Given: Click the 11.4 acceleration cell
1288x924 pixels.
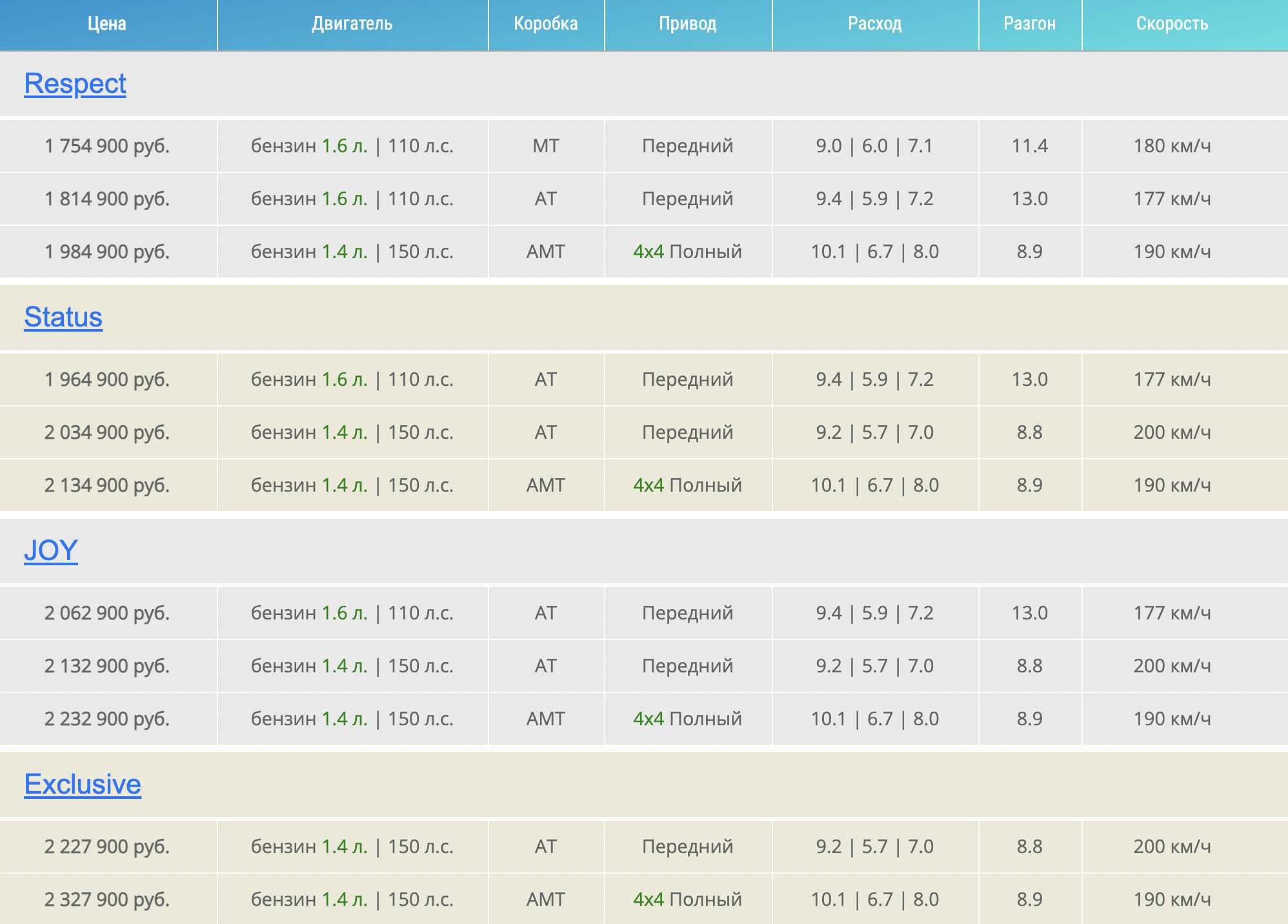Looking at the screenshot, I should click(x=1030, y=146).
